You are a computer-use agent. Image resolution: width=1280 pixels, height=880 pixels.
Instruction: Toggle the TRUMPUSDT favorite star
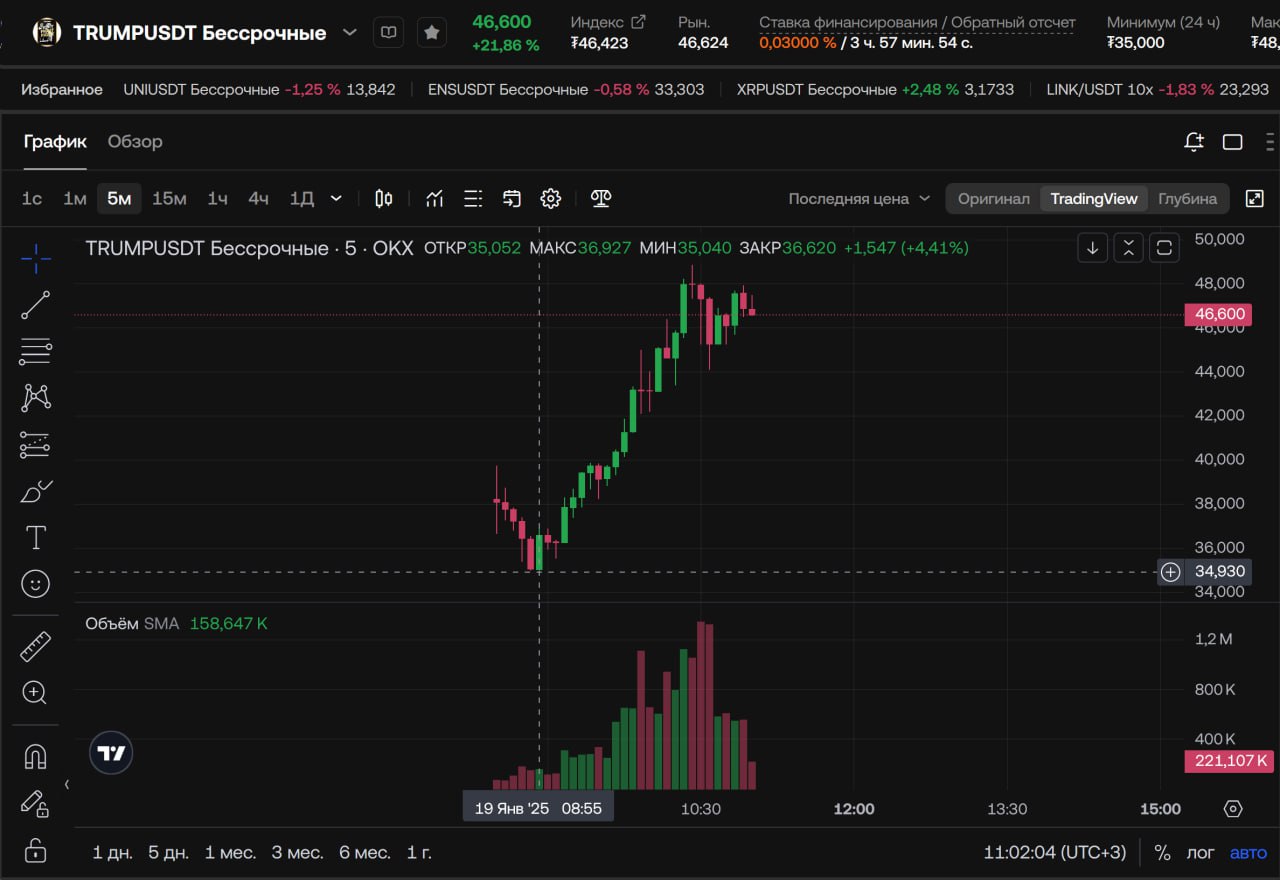point(431,33)
